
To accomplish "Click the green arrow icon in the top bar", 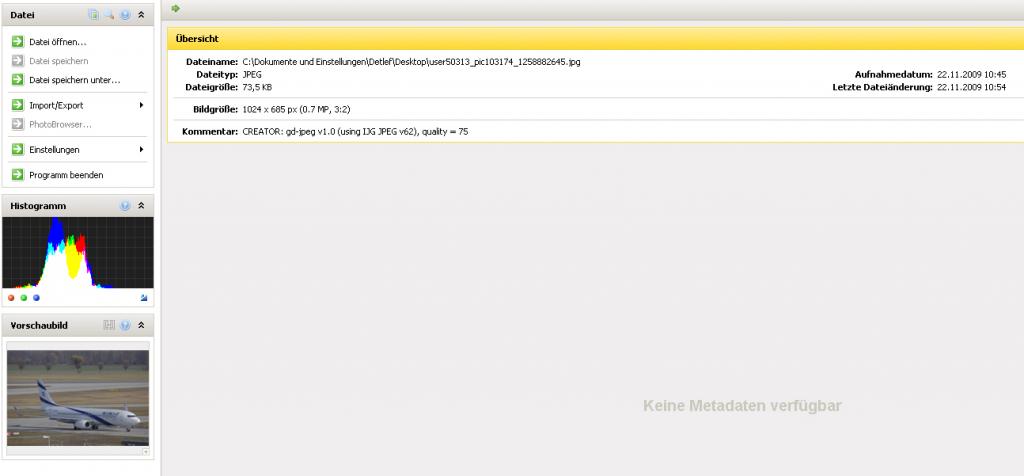I will coord(175,8).
